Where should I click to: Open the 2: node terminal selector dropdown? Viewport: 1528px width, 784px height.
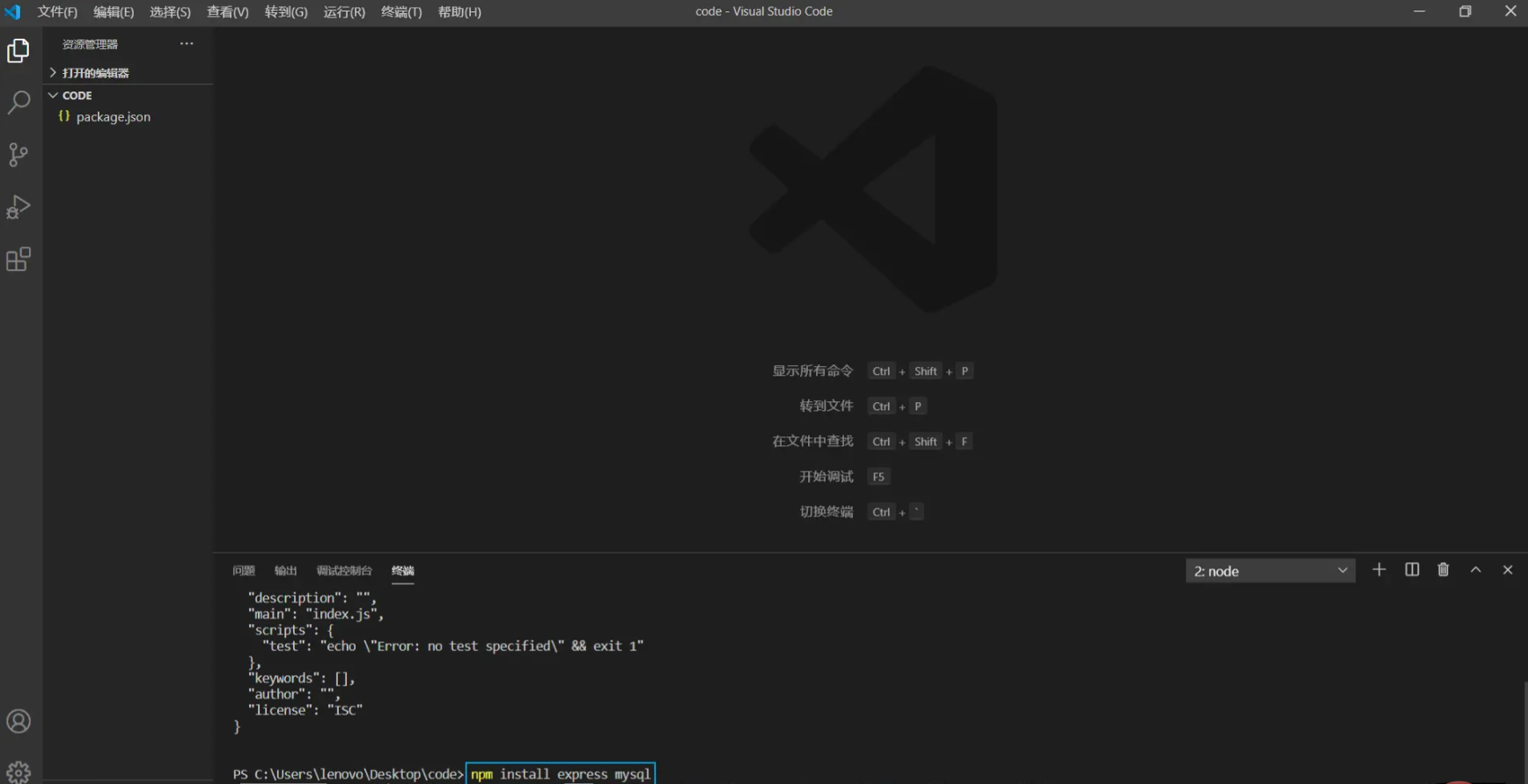tap(1270, 571)
